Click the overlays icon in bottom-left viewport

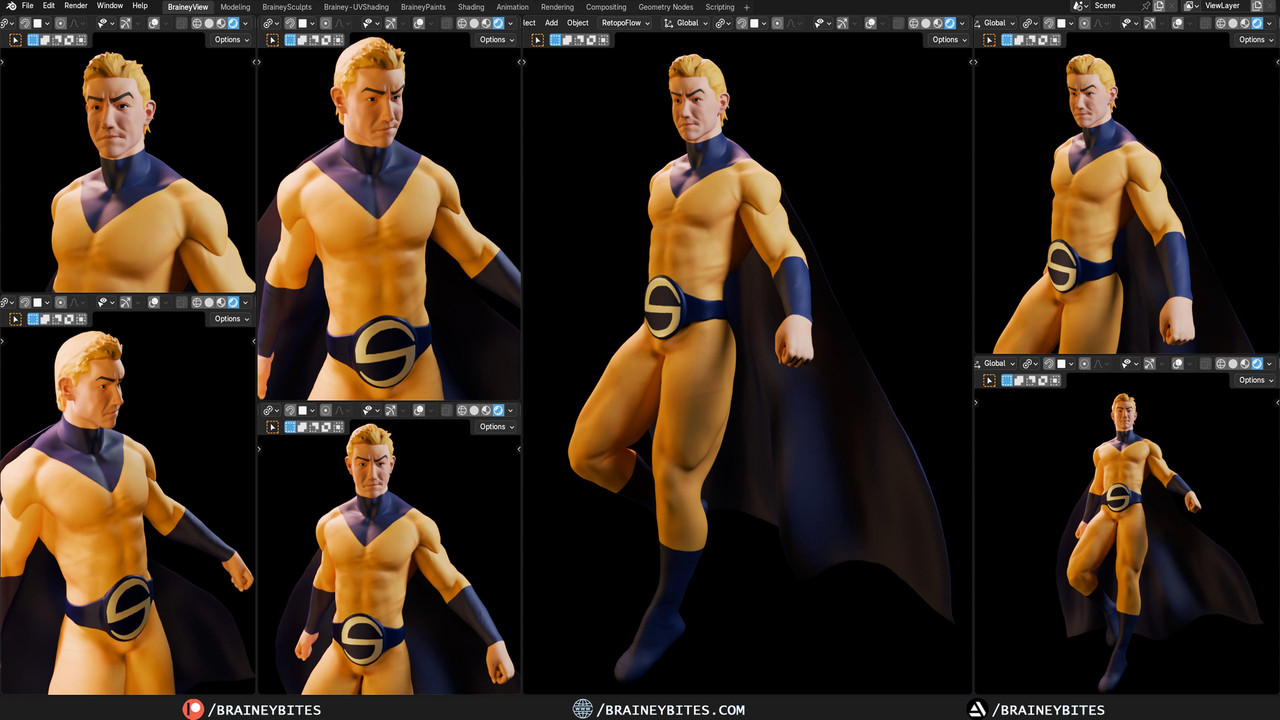tap(153, 302)
